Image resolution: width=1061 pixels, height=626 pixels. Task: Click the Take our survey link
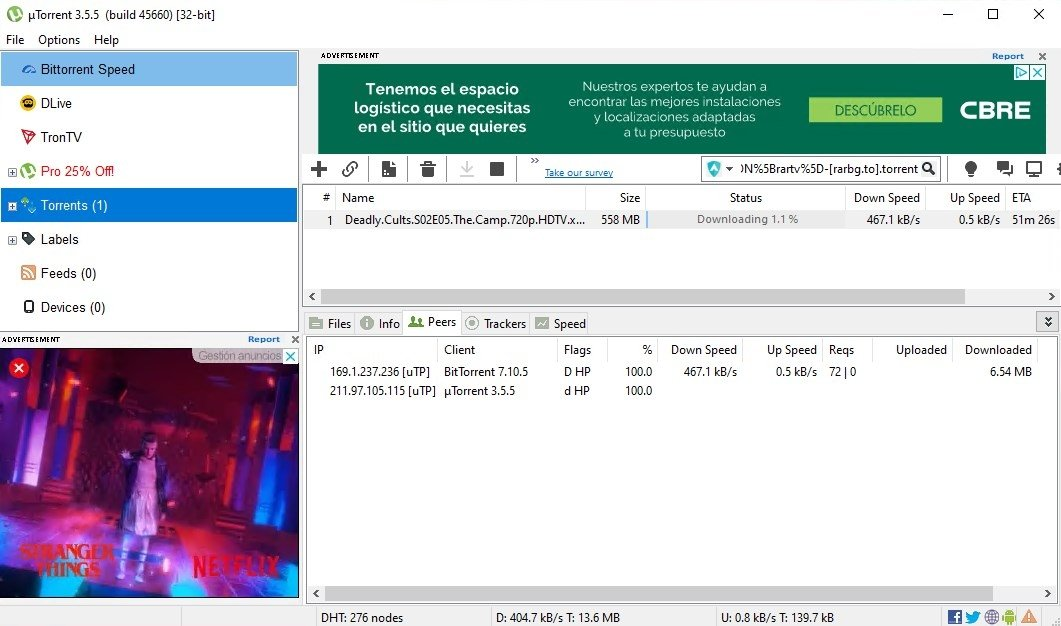tap(578, 173)
